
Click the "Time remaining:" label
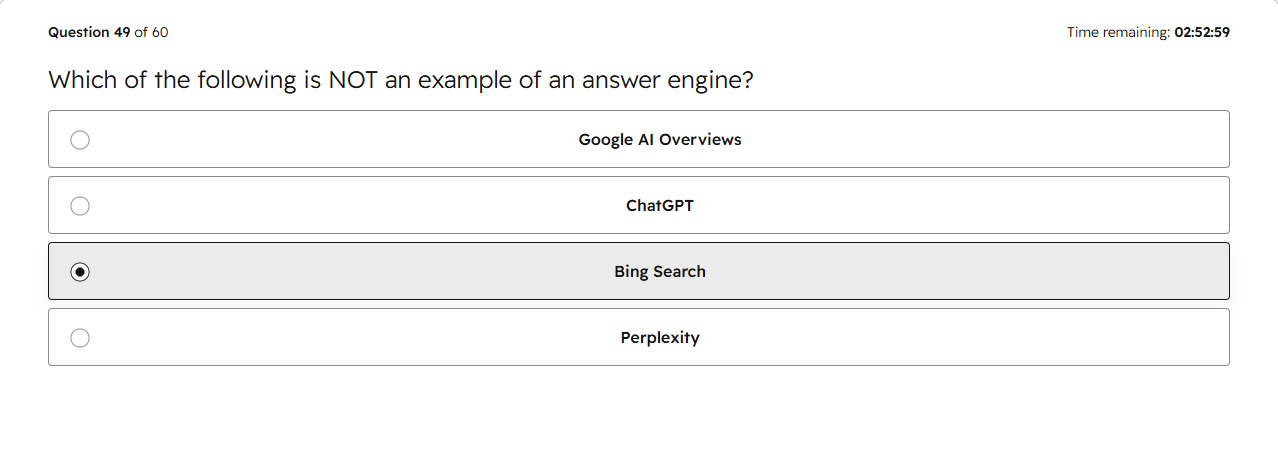1118,32
